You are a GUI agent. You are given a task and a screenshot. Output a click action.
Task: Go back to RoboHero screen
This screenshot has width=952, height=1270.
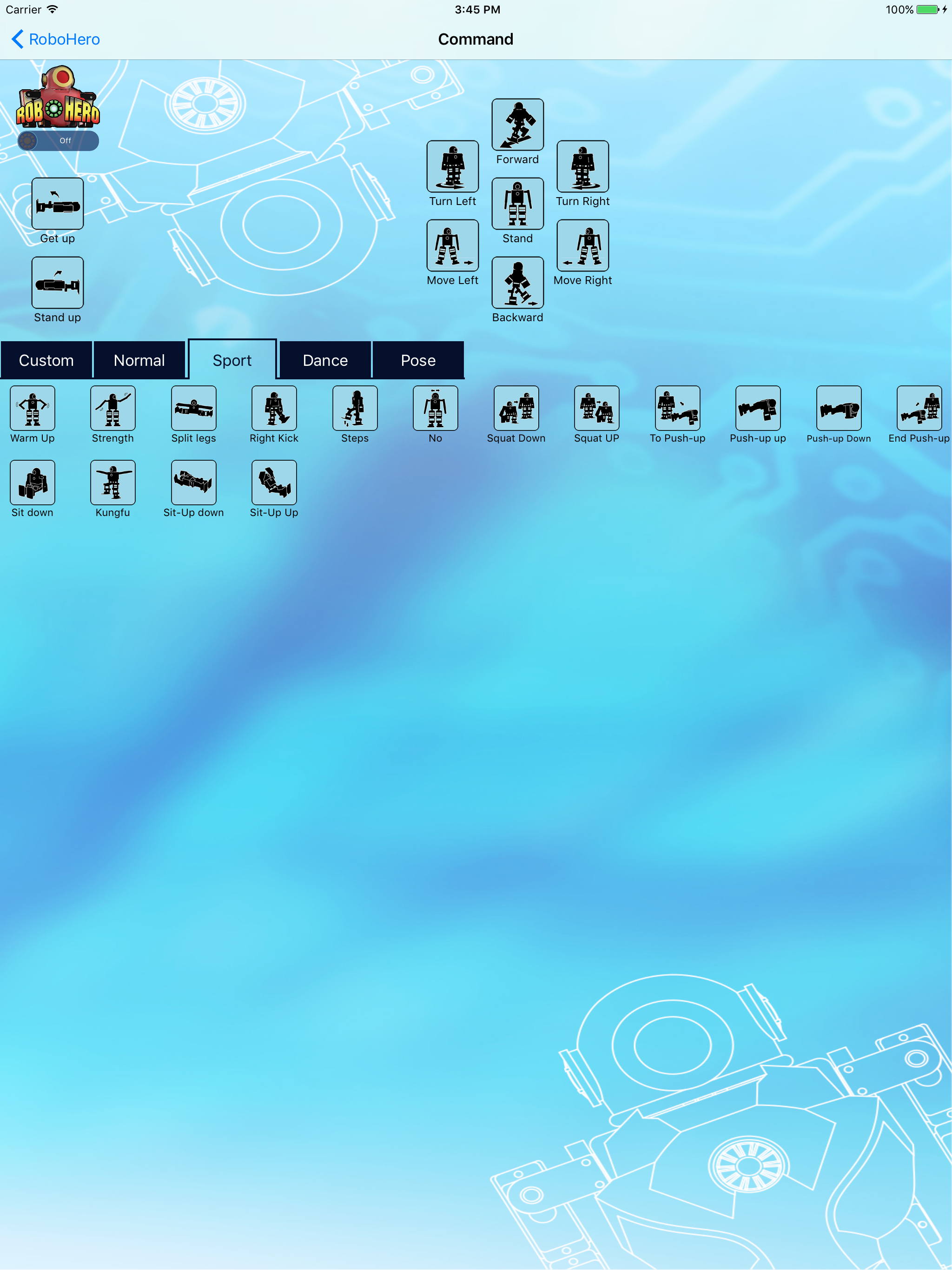(56, 39)
